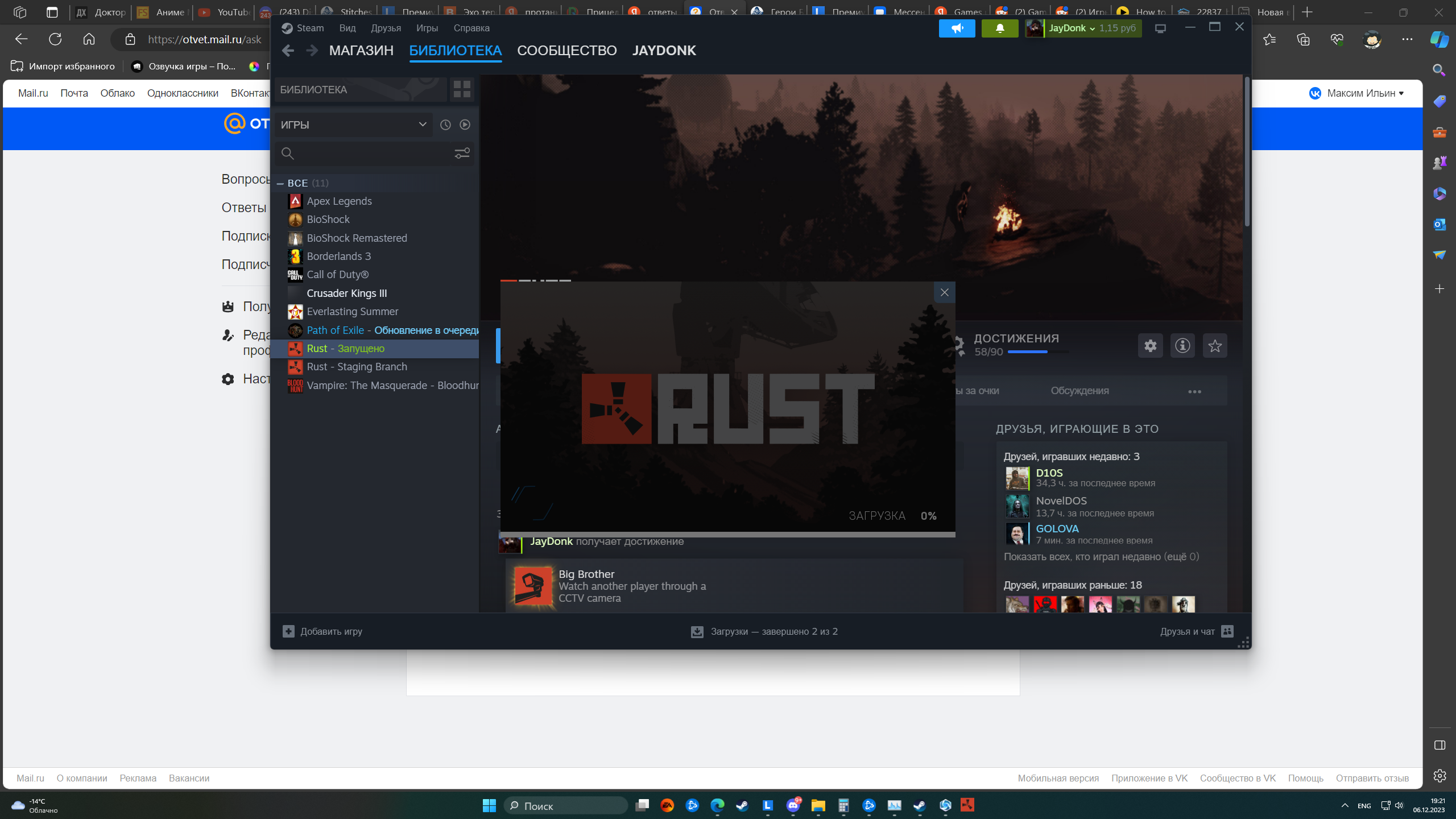Viewport: 1456px width, 819px height.
Task: Click the recent activity clock filter icon
Action: pos(445,125)
